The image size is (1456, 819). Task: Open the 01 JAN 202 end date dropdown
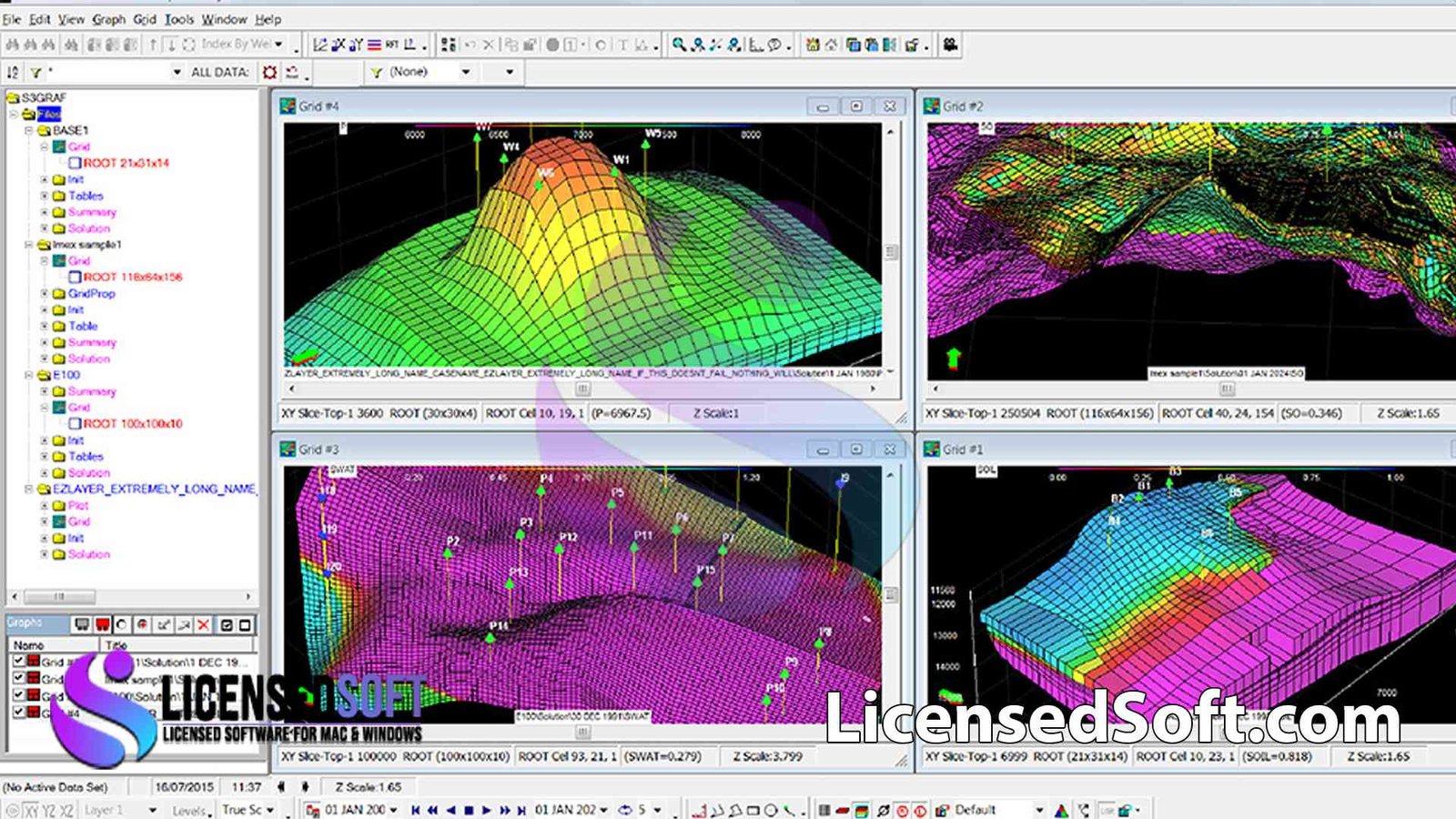pyautogui.click(x=603, y=810)
